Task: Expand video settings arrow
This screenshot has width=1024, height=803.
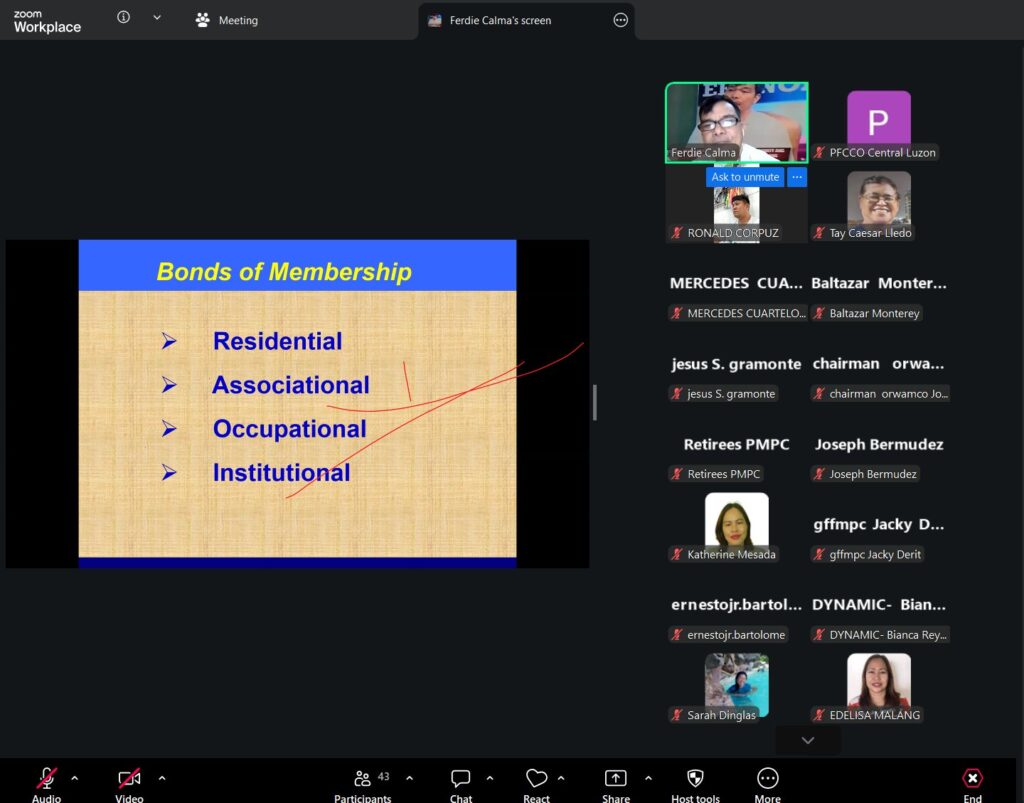Action: 162,778
